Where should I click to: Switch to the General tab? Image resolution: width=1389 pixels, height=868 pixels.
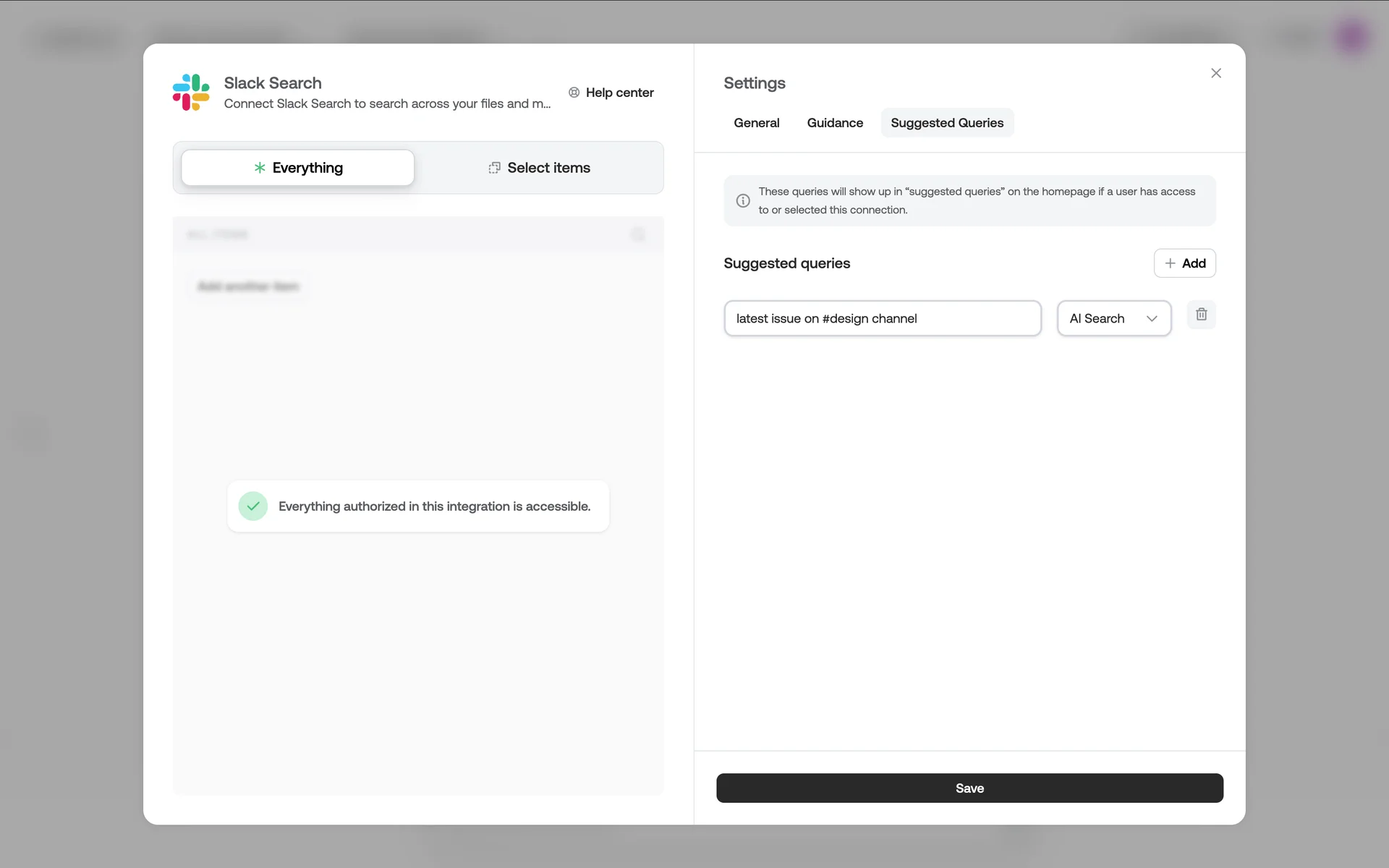coord(756,123)
